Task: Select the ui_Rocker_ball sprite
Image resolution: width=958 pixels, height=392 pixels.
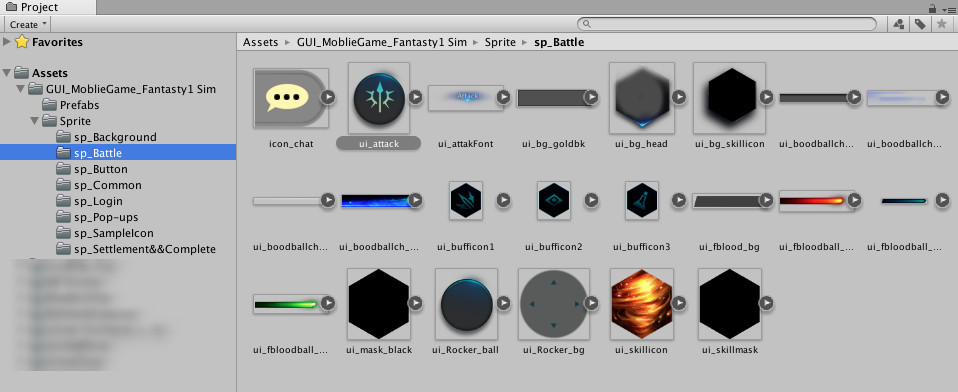Action: click(466, 303)
